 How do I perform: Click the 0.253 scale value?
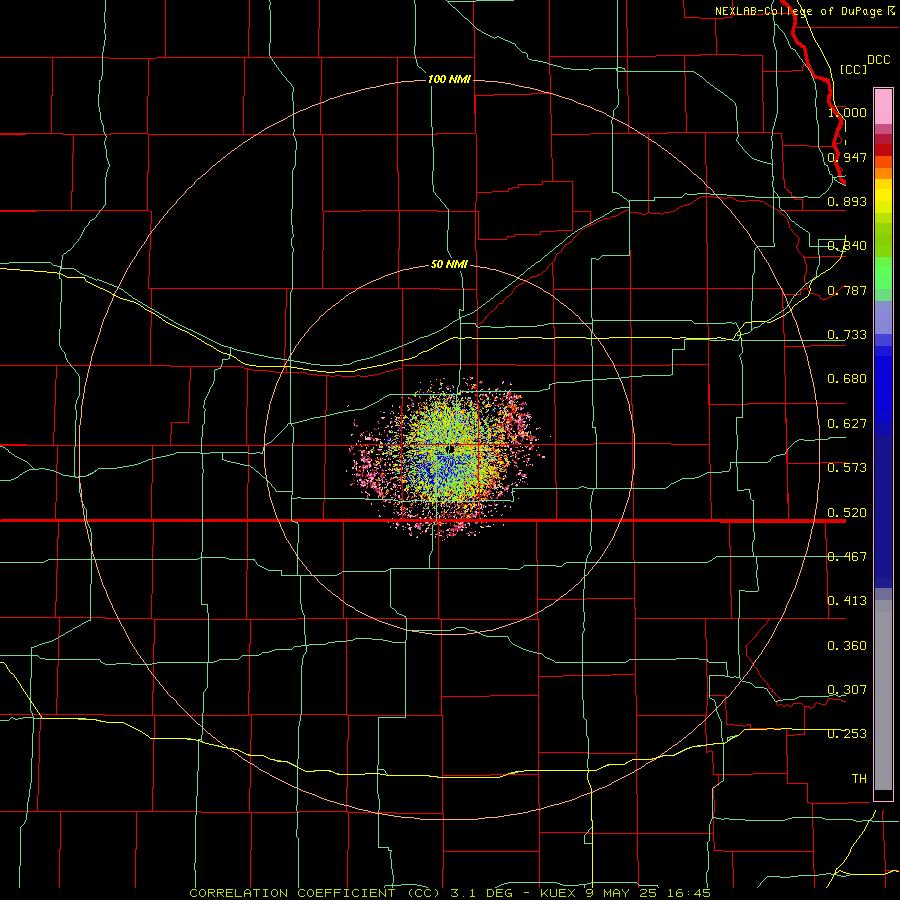[x=847, y=734]
